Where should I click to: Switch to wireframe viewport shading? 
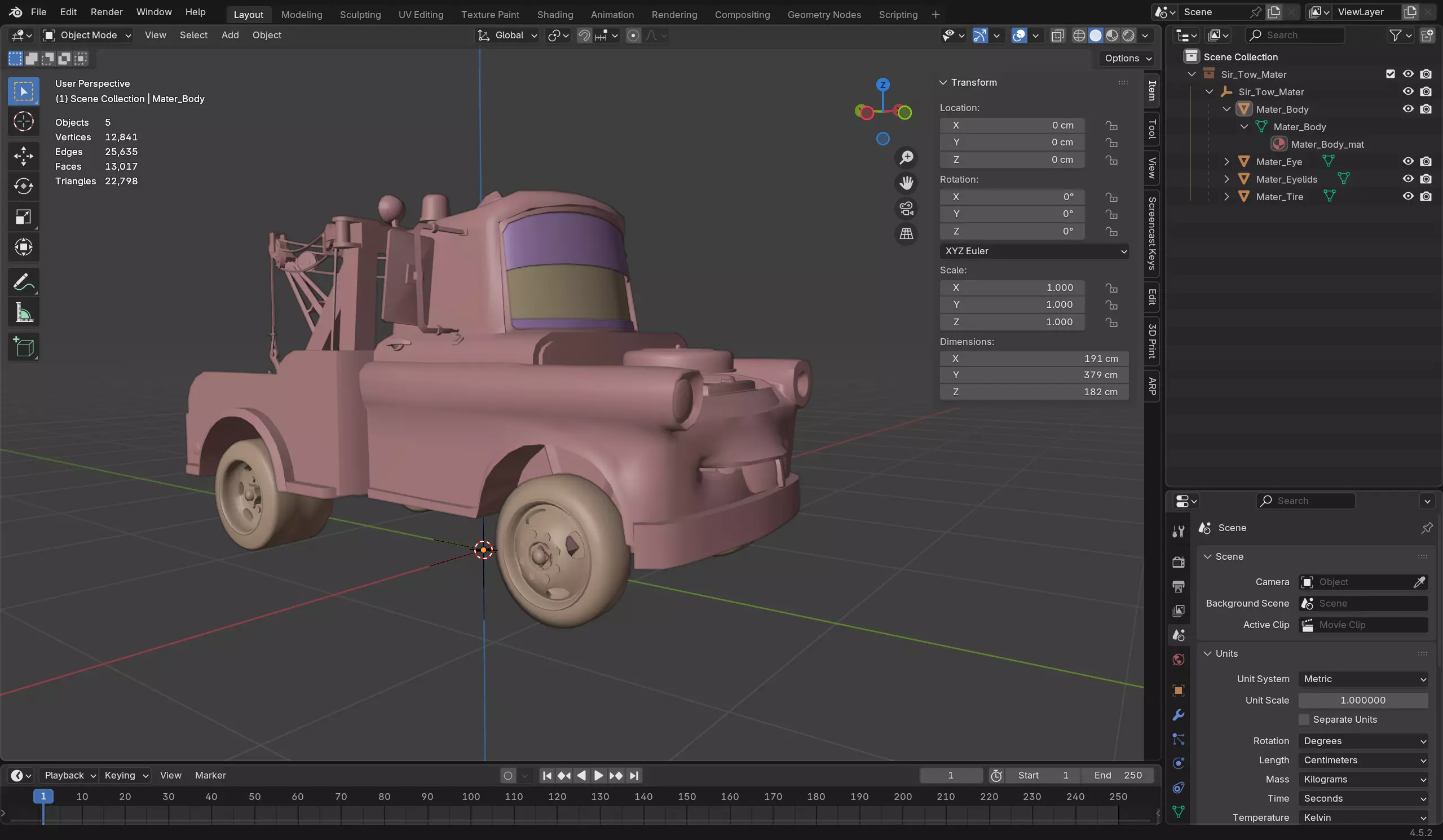pyautogui.click(x=1079, y=36)
